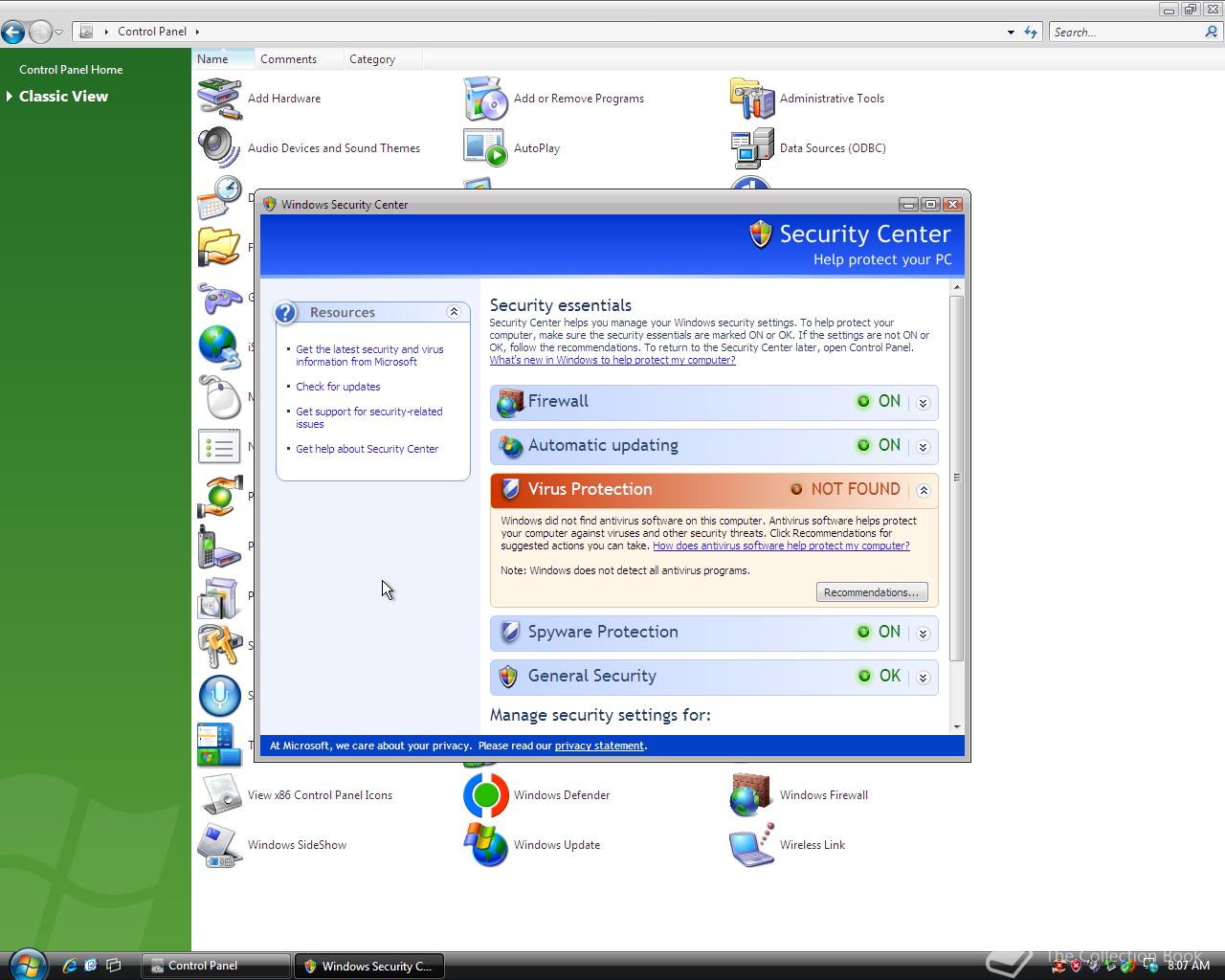
Task: Click the keys icon in Control Panel
Action: click(x=219, y=646)
